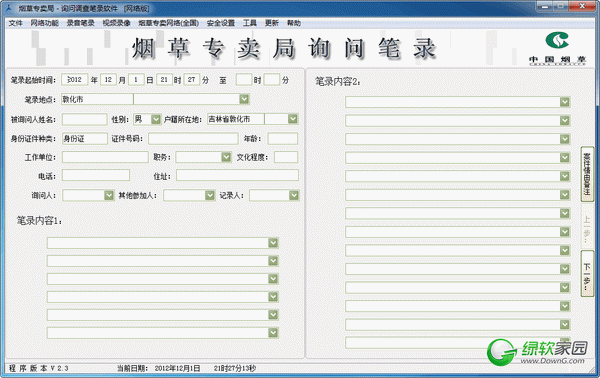Click the month field showing 12
Viewport: 600px width, 378px height.
click(x=108, y=80)
